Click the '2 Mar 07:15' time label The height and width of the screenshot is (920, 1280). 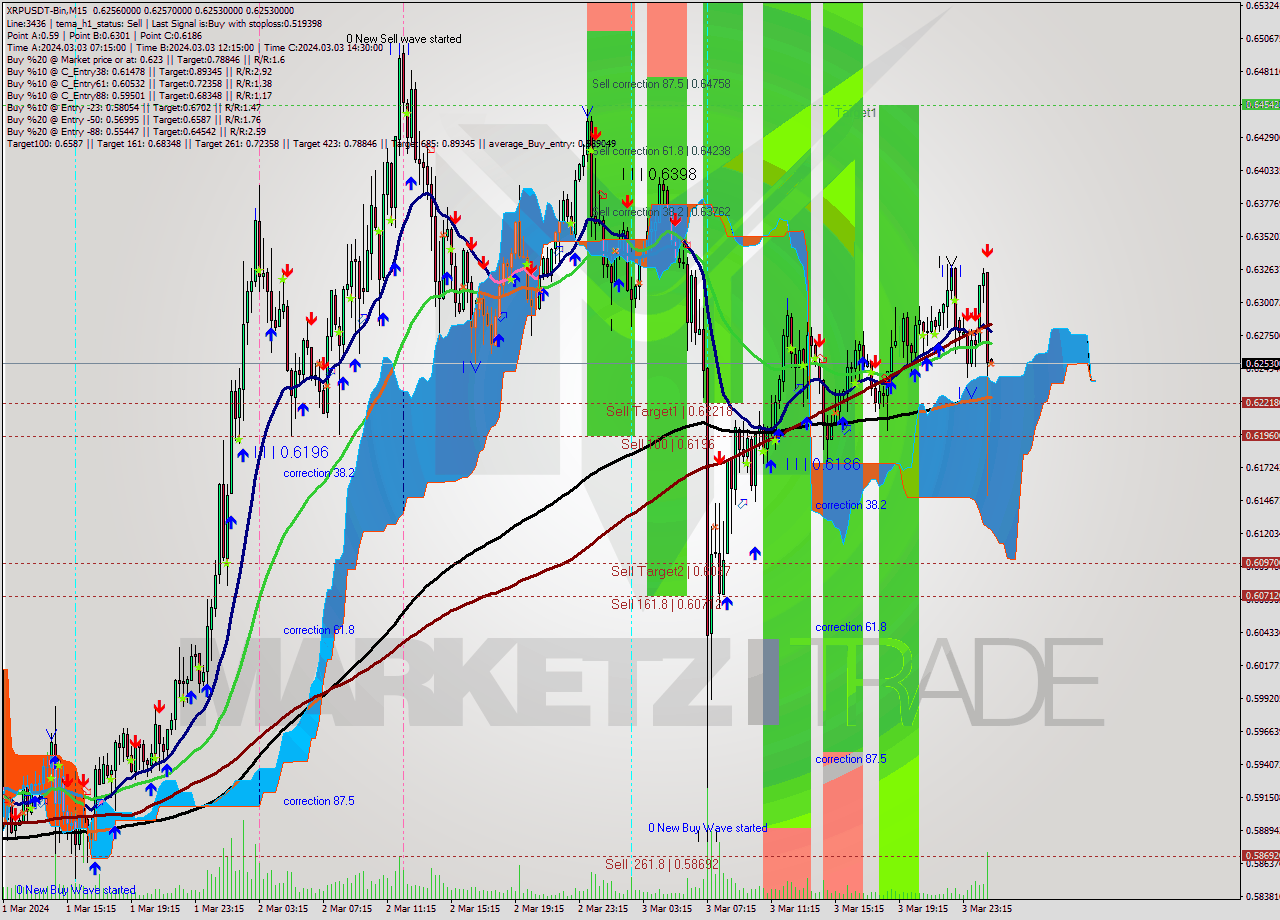tap(346, 909)
